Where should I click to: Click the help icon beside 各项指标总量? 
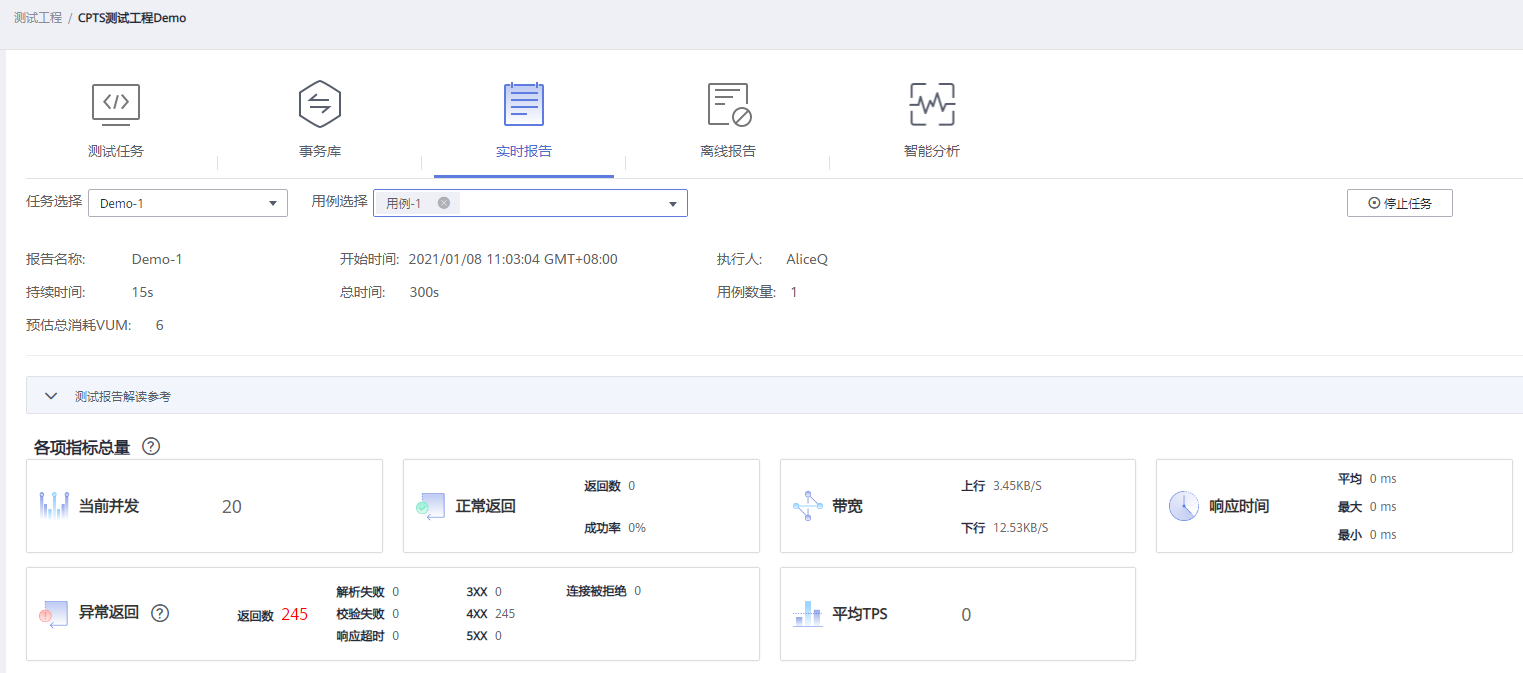click(x=151, y=446)
